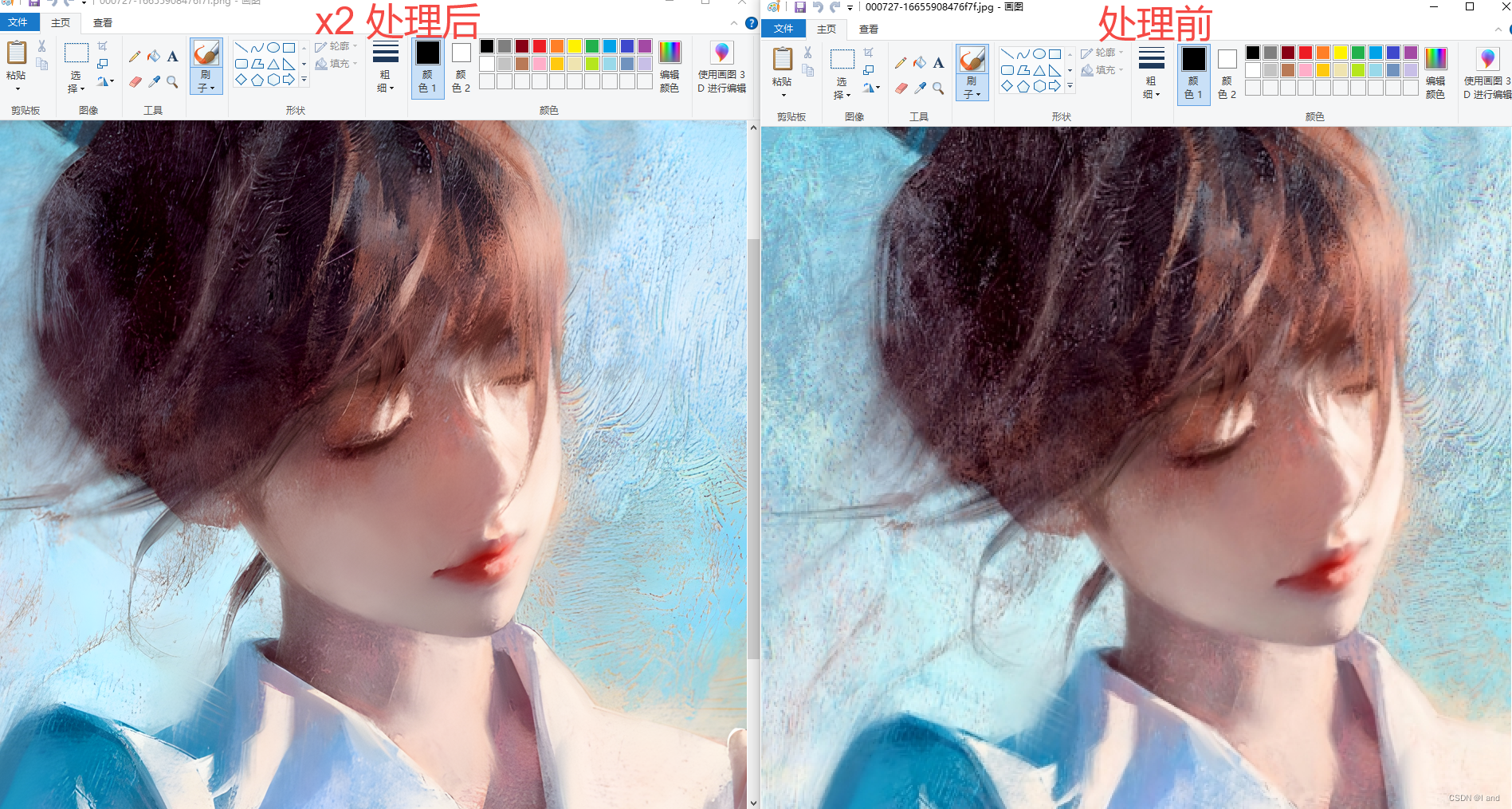
Task: Collapse the ribbon chevron in left window
Action: (x=734, y=23)
